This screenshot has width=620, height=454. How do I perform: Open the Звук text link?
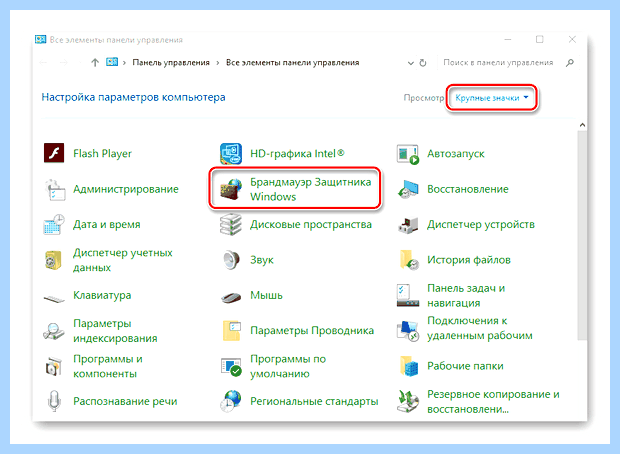pyautogui.click(x=262, y=260)
